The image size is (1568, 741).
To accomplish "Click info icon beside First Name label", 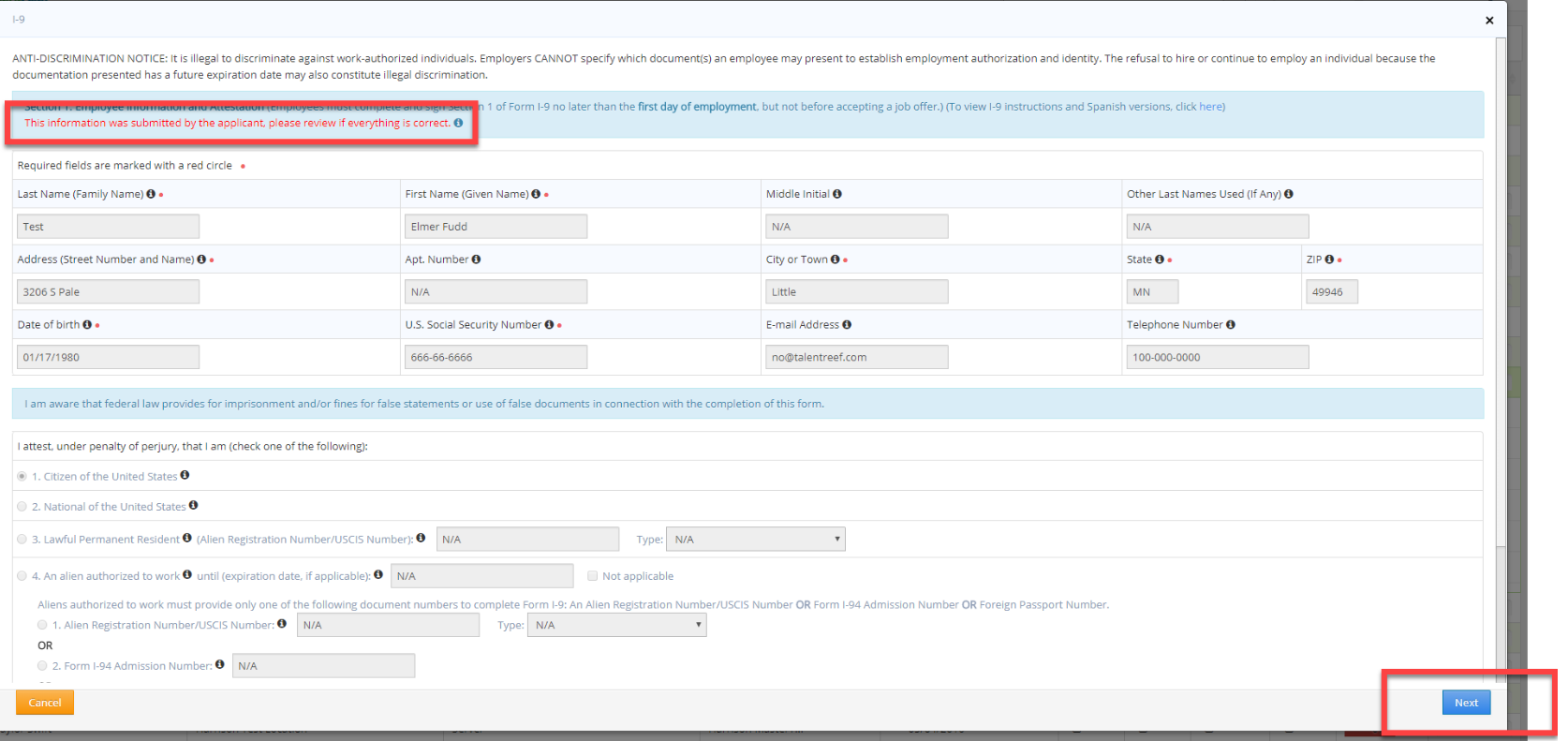I will [x=536, y=194].
